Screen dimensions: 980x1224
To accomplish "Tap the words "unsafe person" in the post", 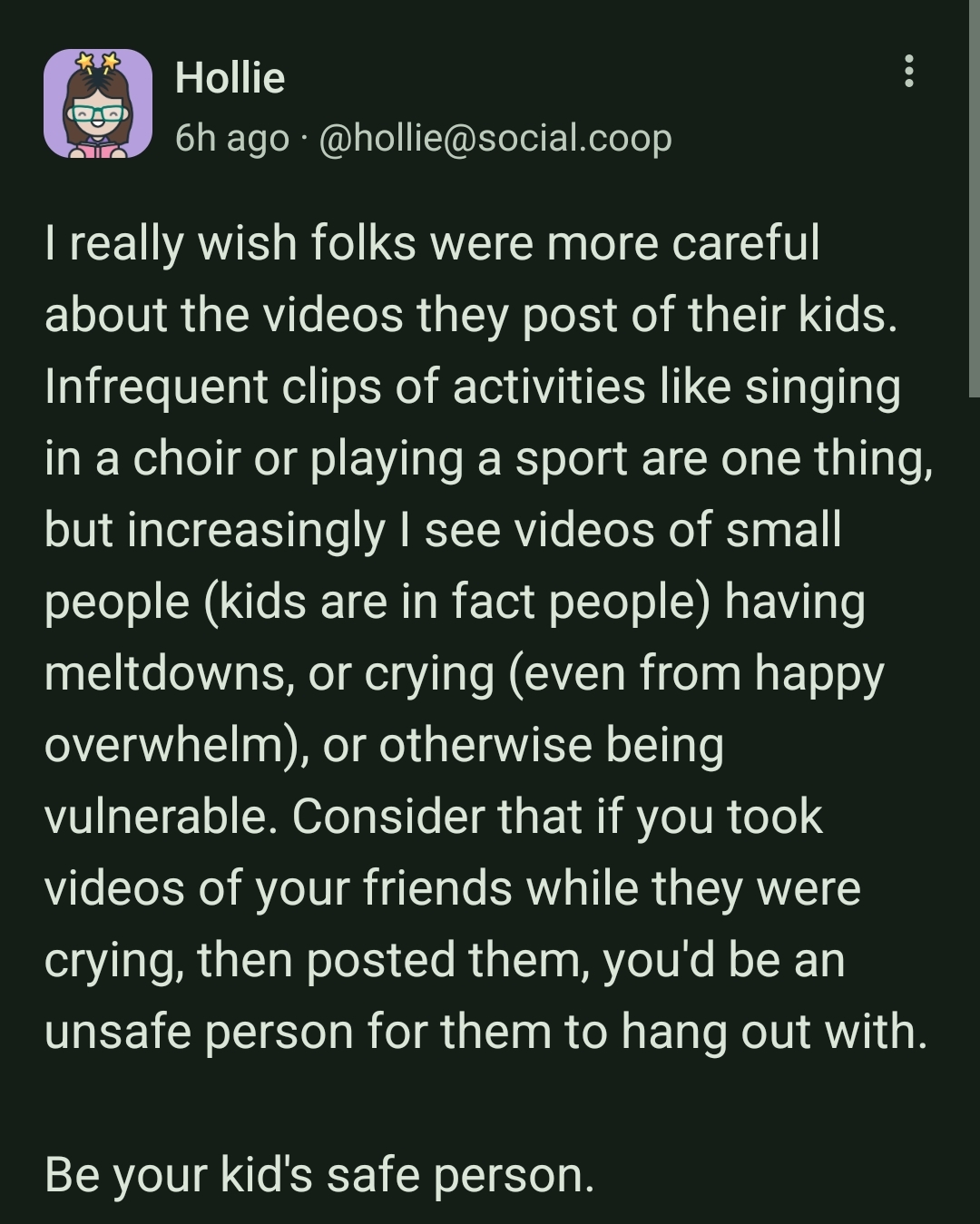I will pyautogui.click(x=199, y=1032).
